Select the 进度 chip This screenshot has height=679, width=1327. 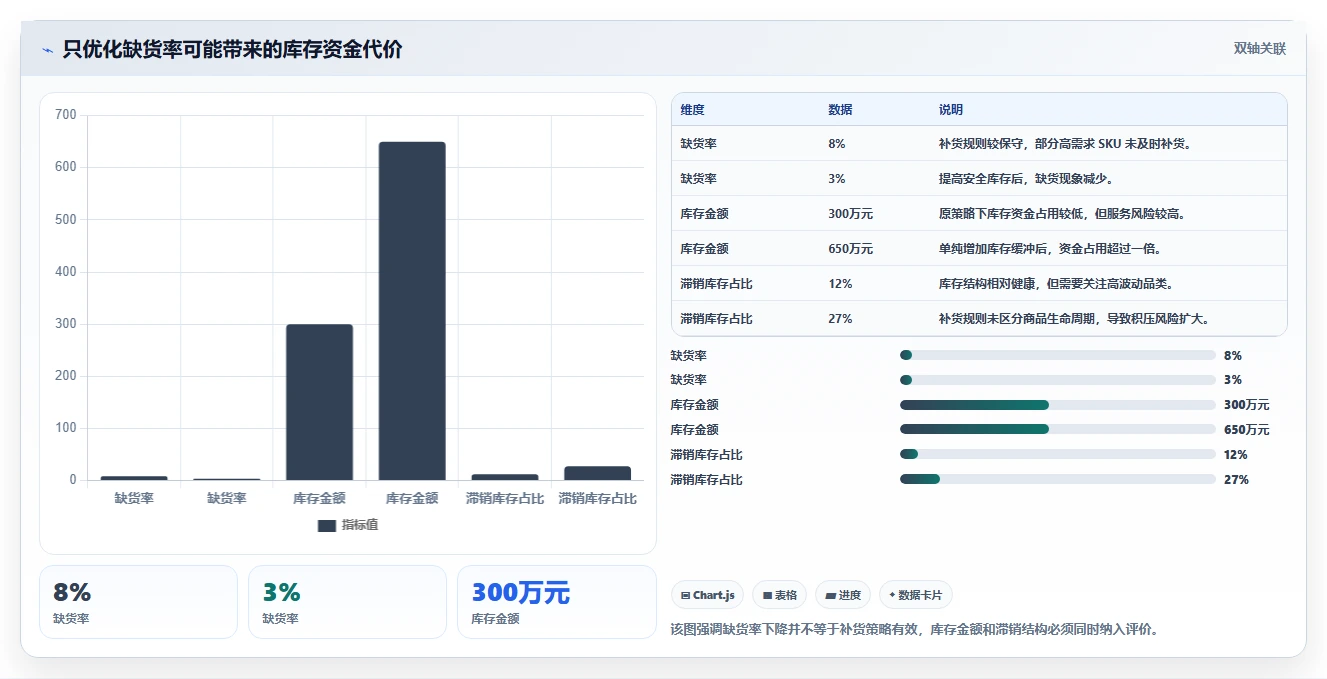pyautogui.click(x=843, y=595)
